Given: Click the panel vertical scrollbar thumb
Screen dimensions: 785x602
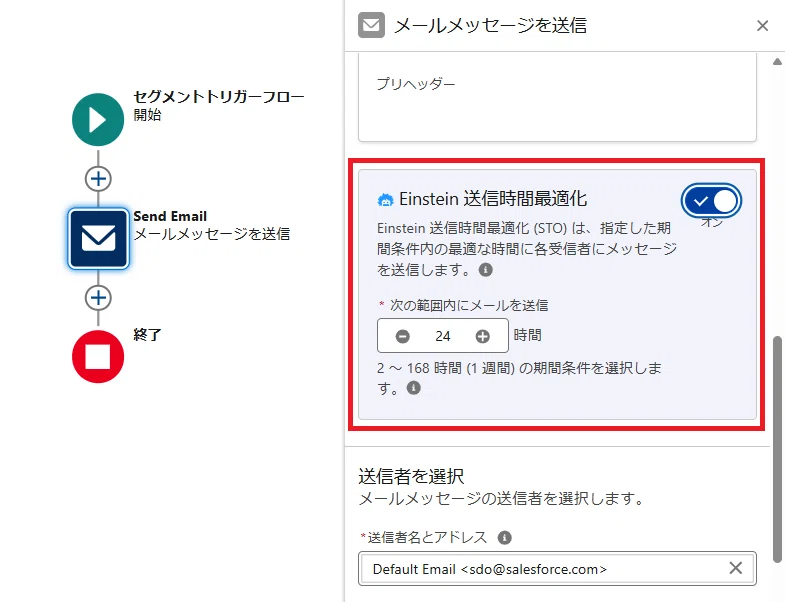Looking at the screenshot, I should (x=777, y=448).
